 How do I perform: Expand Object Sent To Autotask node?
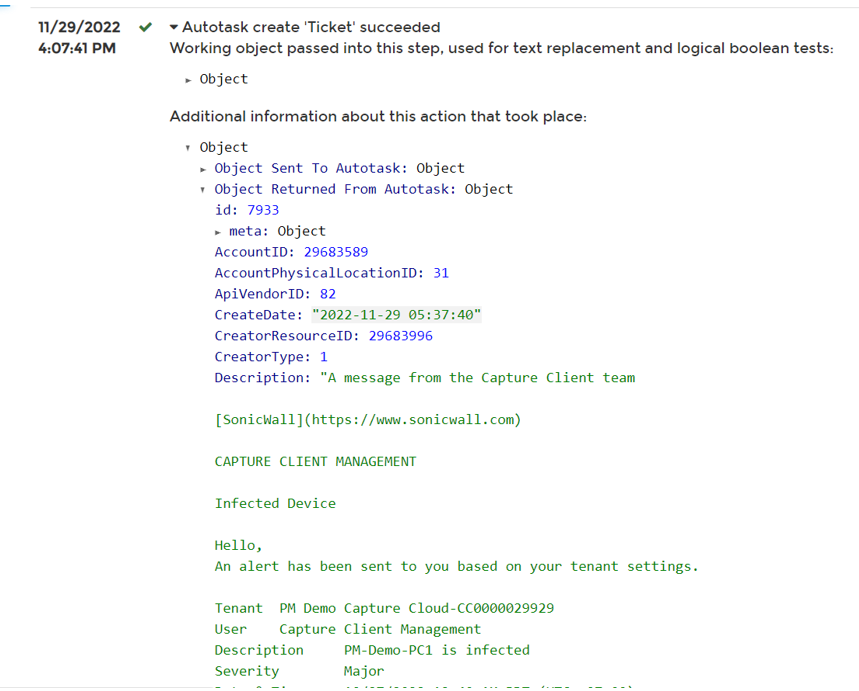[204, 169]
